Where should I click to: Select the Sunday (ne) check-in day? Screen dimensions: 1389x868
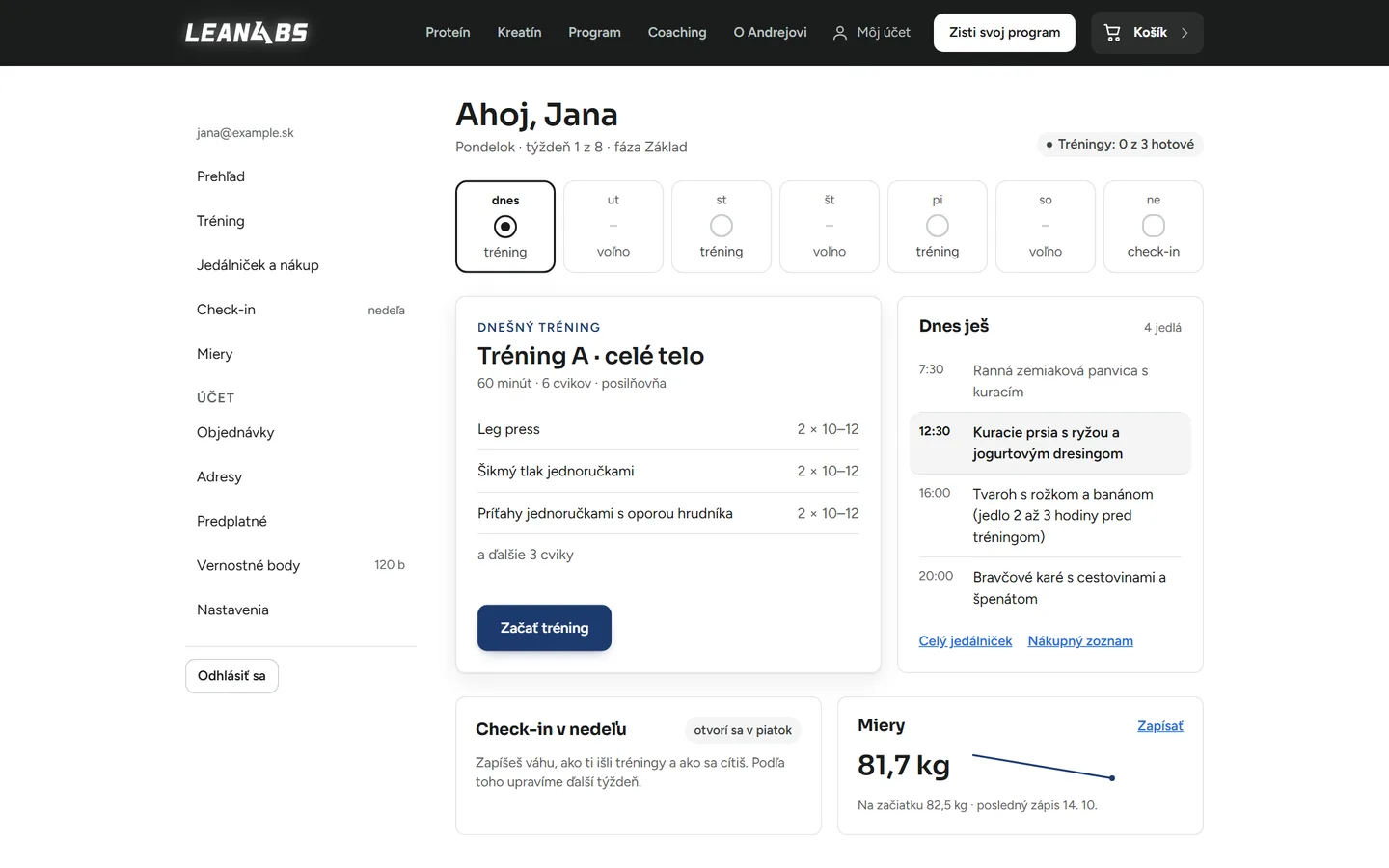pos(1154,227)
